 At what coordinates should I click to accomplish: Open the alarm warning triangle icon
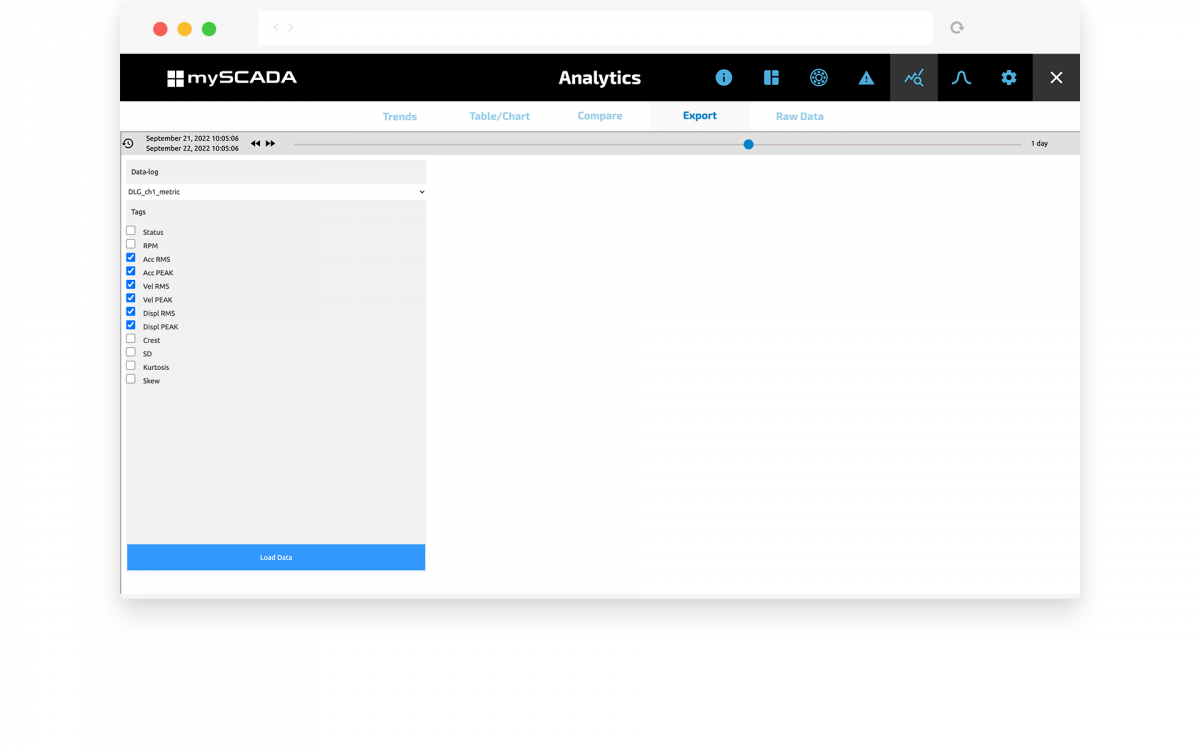(866, 78)
